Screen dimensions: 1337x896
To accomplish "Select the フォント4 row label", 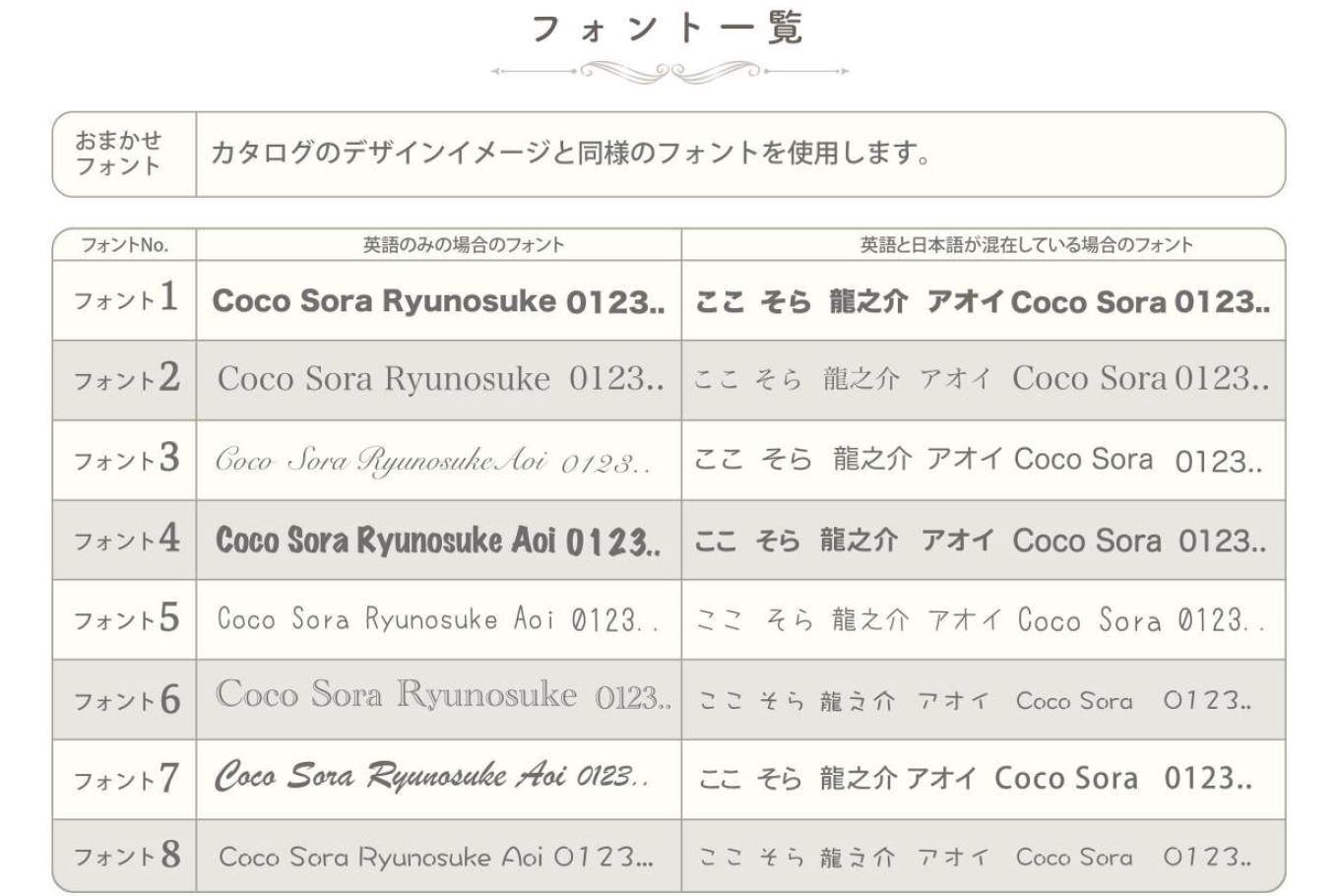I will (x=126, y=540).
